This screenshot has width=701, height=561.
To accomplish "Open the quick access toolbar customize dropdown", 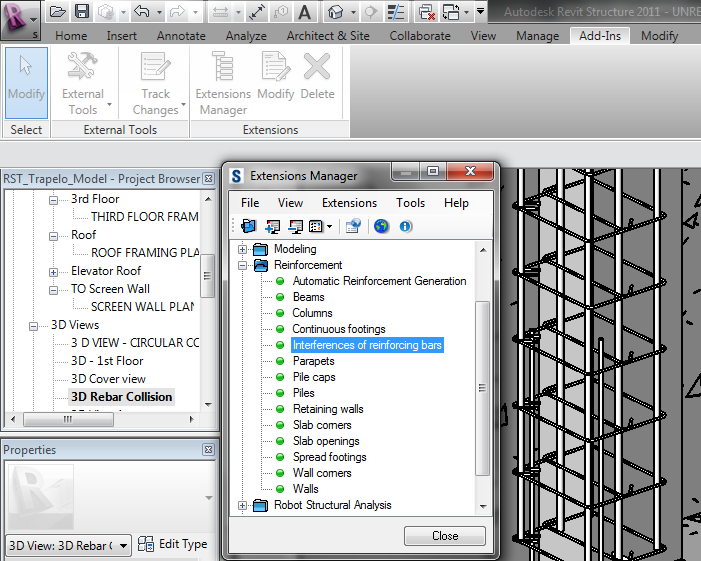I will [x=481, y=11].
